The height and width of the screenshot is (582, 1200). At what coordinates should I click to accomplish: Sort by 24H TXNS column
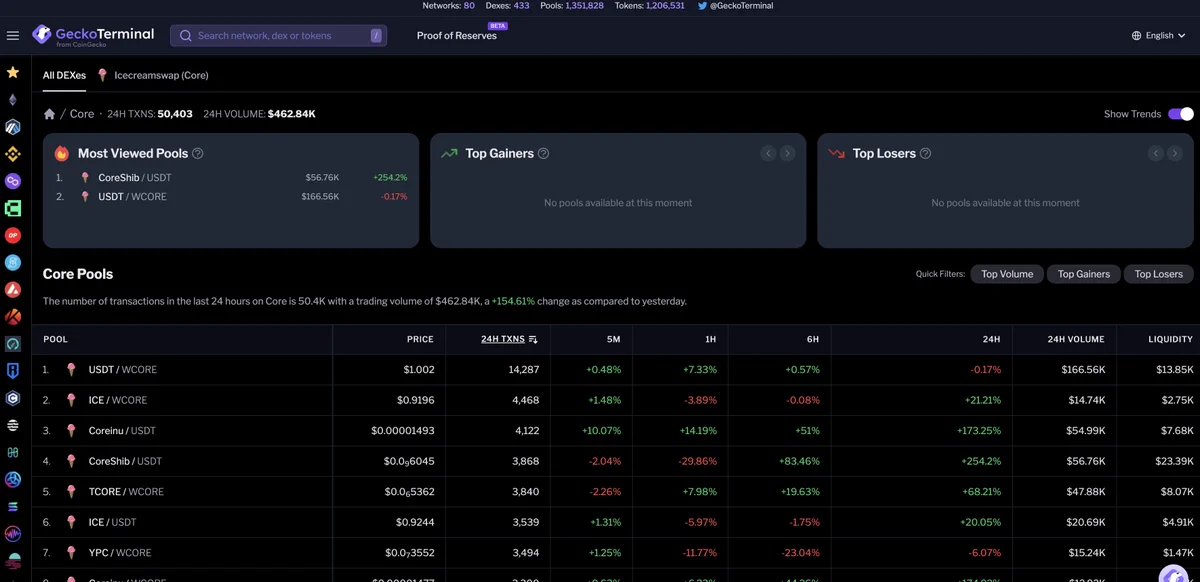[x=509, y=339]
